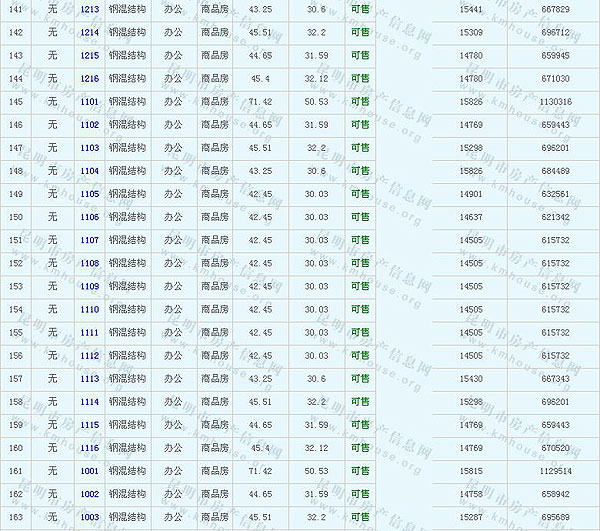Open details for room 1216
600x531 pixels.
tap(89, 78)
